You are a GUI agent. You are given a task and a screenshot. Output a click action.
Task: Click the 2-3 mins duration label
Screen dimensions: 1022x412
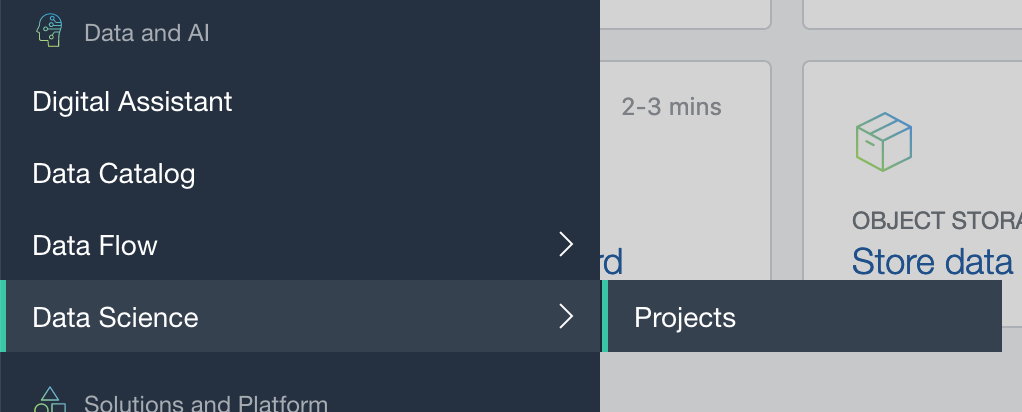click(x=671, y=106)
